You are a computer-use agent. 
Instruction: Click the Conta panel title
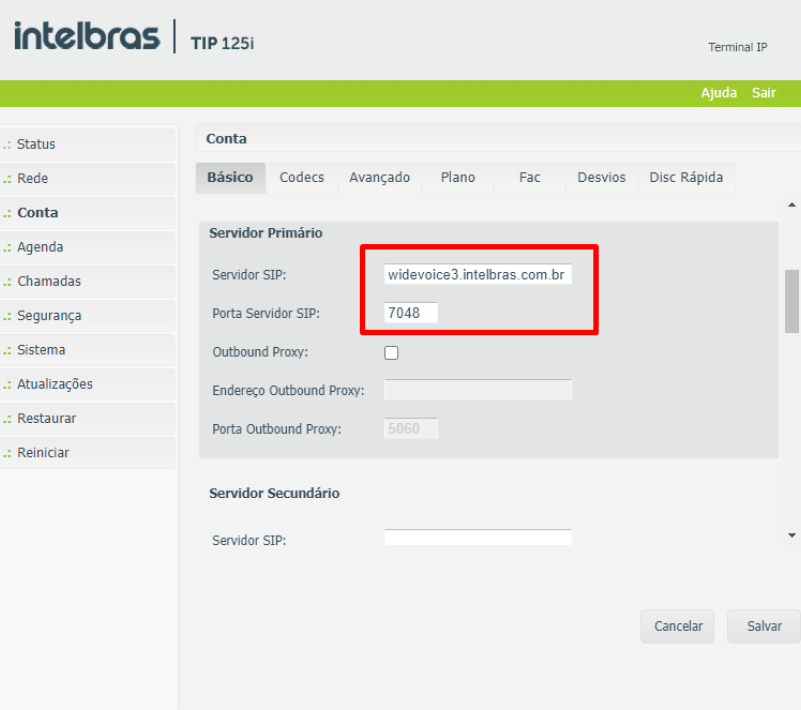[226, 139]
